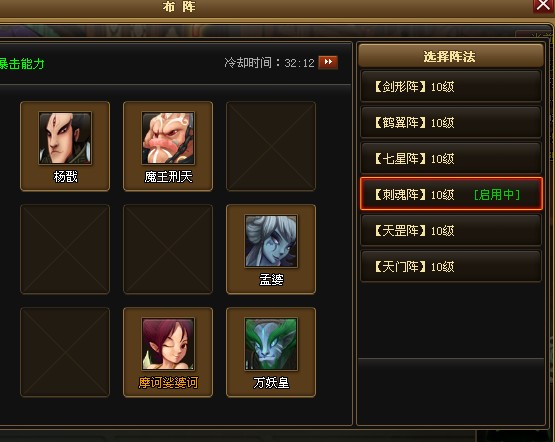
Task: Select the 魔王刑天 hero portrait
Action: point(168,138)
